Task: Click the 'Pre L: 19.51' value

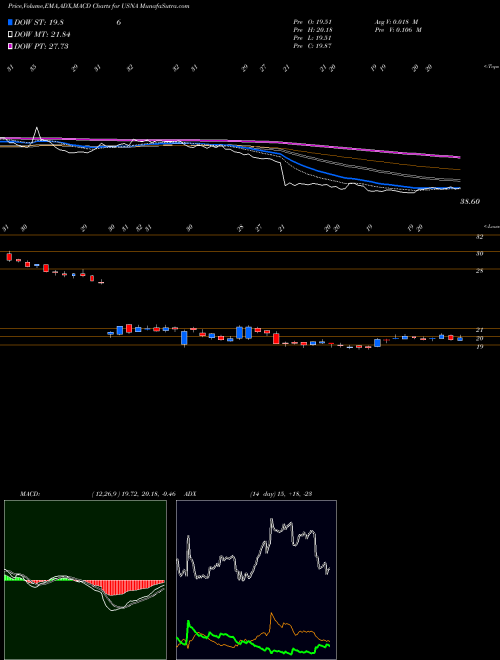Action: click(x=313, y=38)
